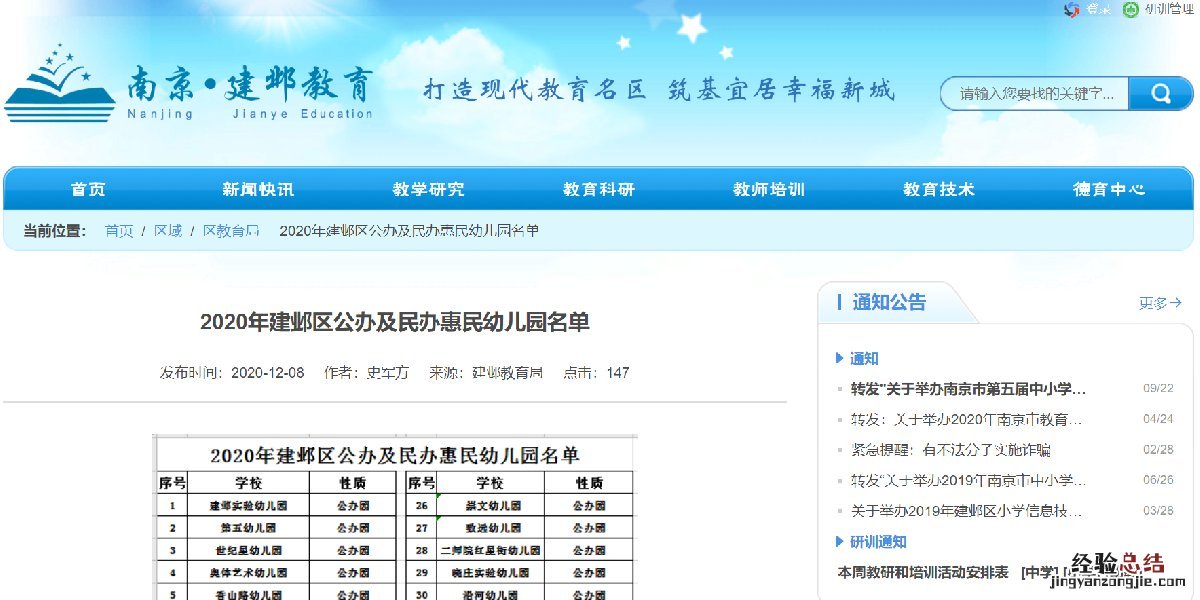1200x600 pixels.
Task: Click the 首页 breadcrumb link
Action: pyautogui.click(x=119, y=231)
